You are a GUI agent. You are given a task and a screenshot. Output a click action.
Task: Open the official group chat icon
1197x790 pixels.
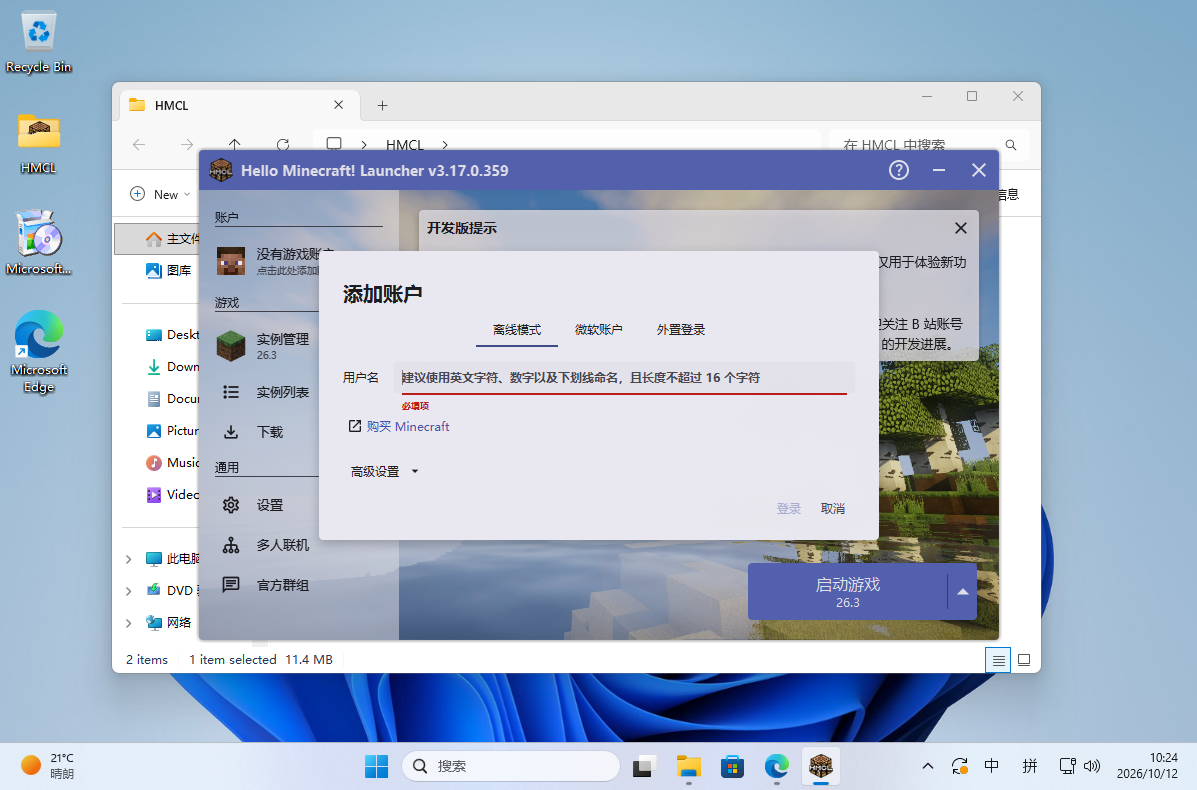(x=231, y=585)
